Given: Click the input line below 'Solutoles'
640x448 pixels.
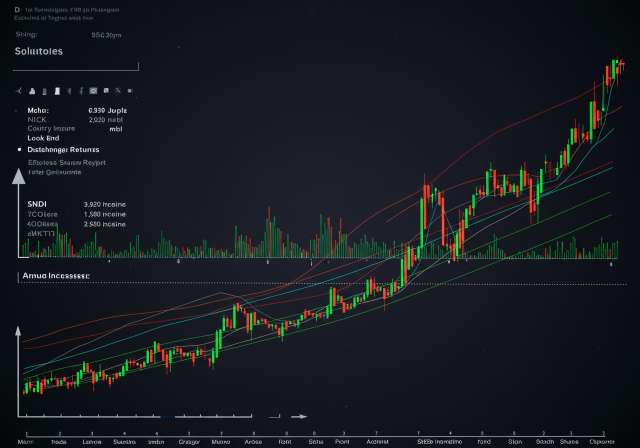Looking at the screenshot, I should point(75,69).
